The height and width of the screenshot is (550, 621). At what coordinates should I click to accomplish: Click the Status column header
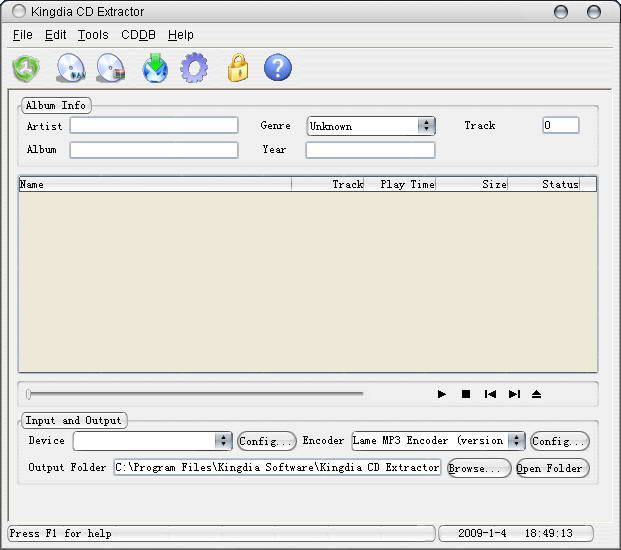point(544,185)
